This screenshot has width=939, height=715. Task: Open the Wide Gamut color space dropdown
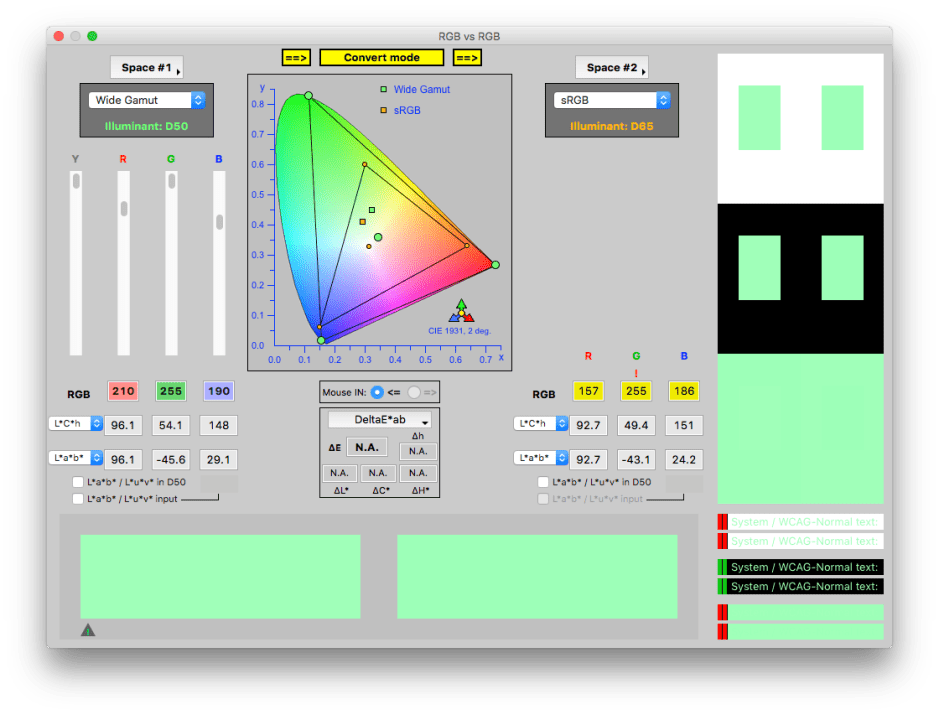coord(146,100)
